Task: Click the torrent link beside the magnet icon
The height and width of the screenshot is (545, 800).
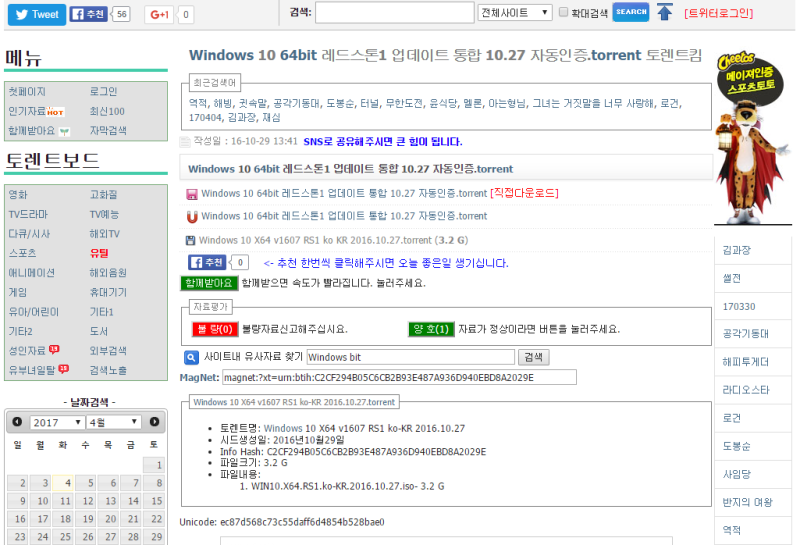Action: (x=344, y=216)
